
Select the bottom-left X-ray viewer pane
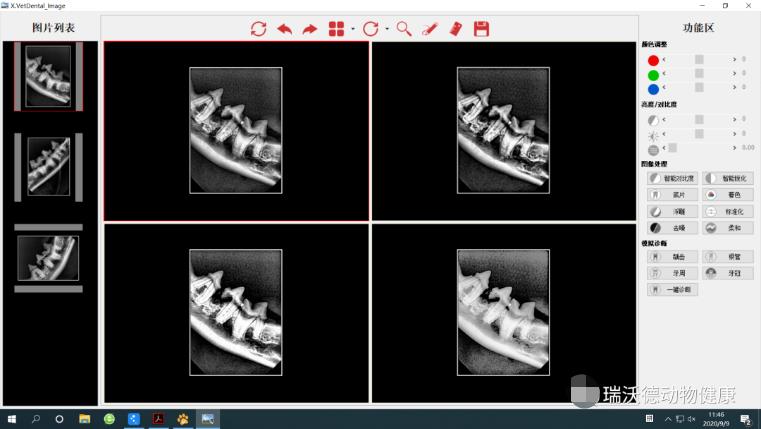click(236, 313)
